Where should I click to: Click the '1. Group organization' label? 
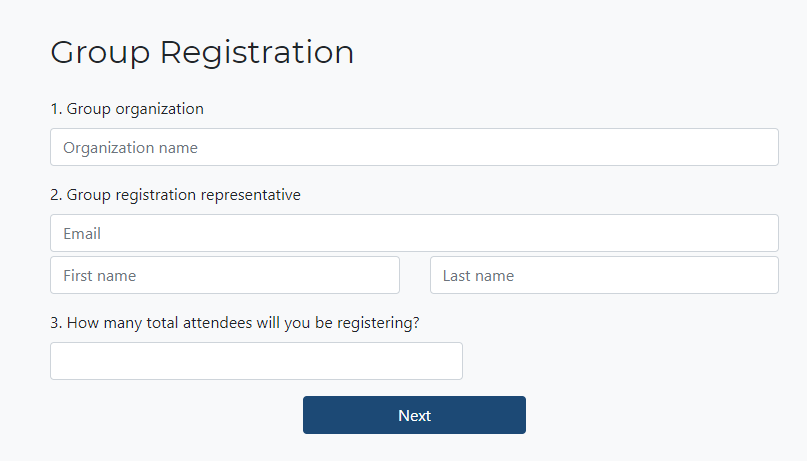click(127, 109)
